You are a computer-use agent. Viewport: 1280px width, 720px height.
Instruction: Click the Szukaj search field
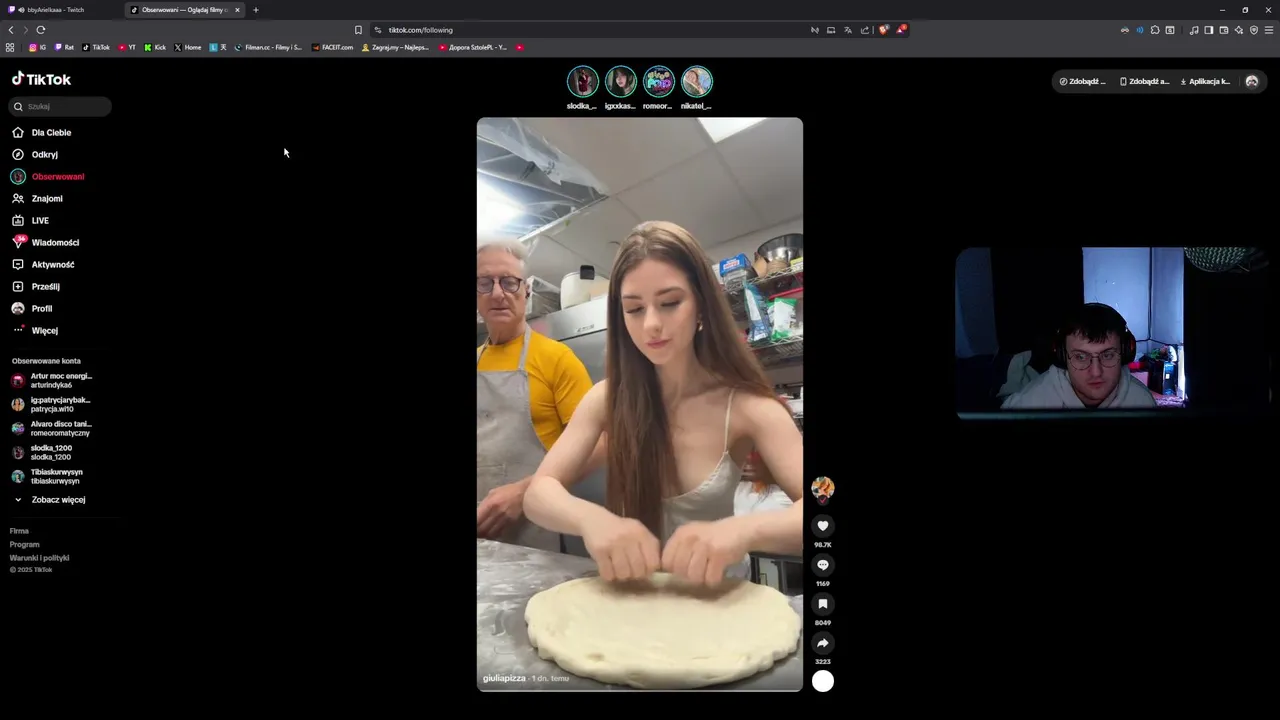coord(60,106)
